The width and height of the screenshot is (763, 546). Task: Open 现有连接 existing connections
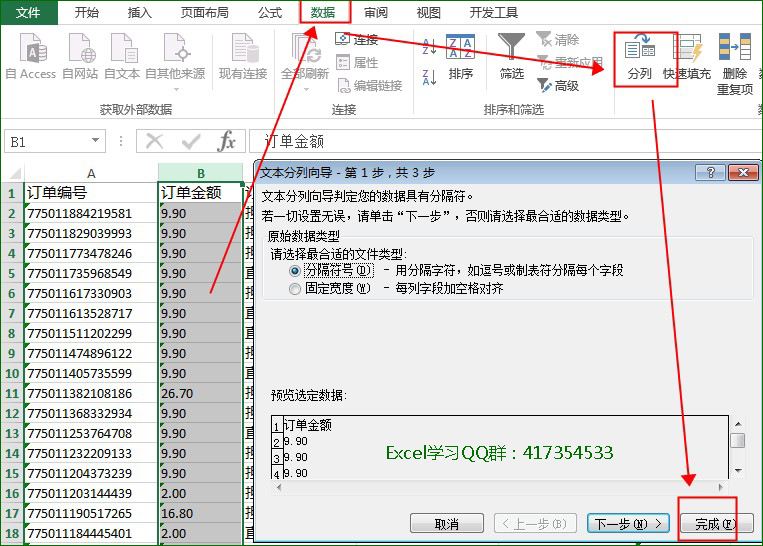click(243, 56)
